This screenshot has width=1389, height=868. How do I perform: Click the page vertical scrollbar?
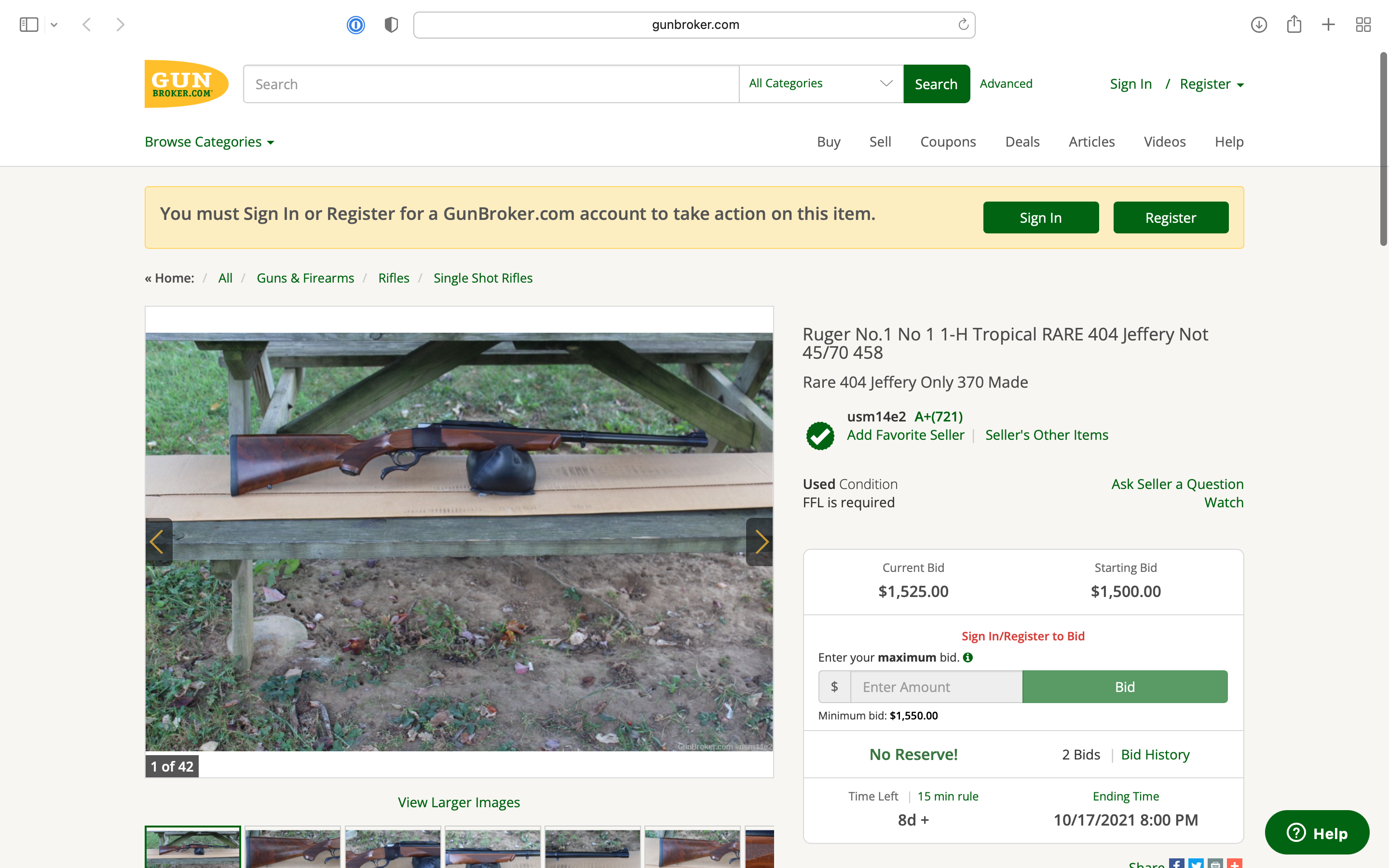coord(1383,149)
